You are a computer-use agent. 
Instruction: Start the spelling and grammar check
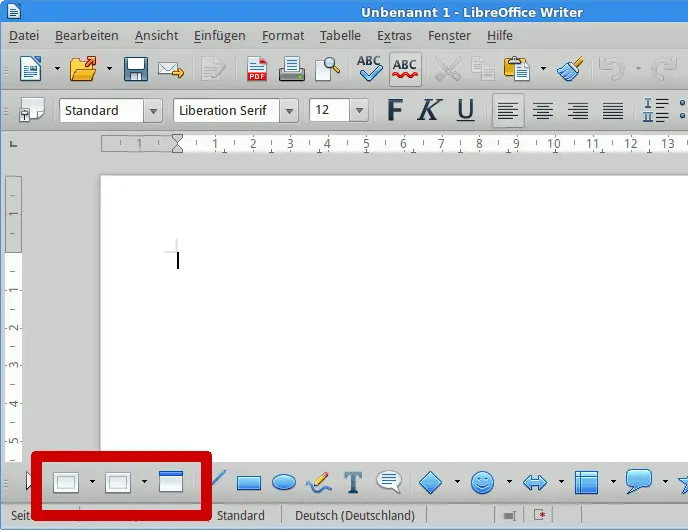click(369, 69)
